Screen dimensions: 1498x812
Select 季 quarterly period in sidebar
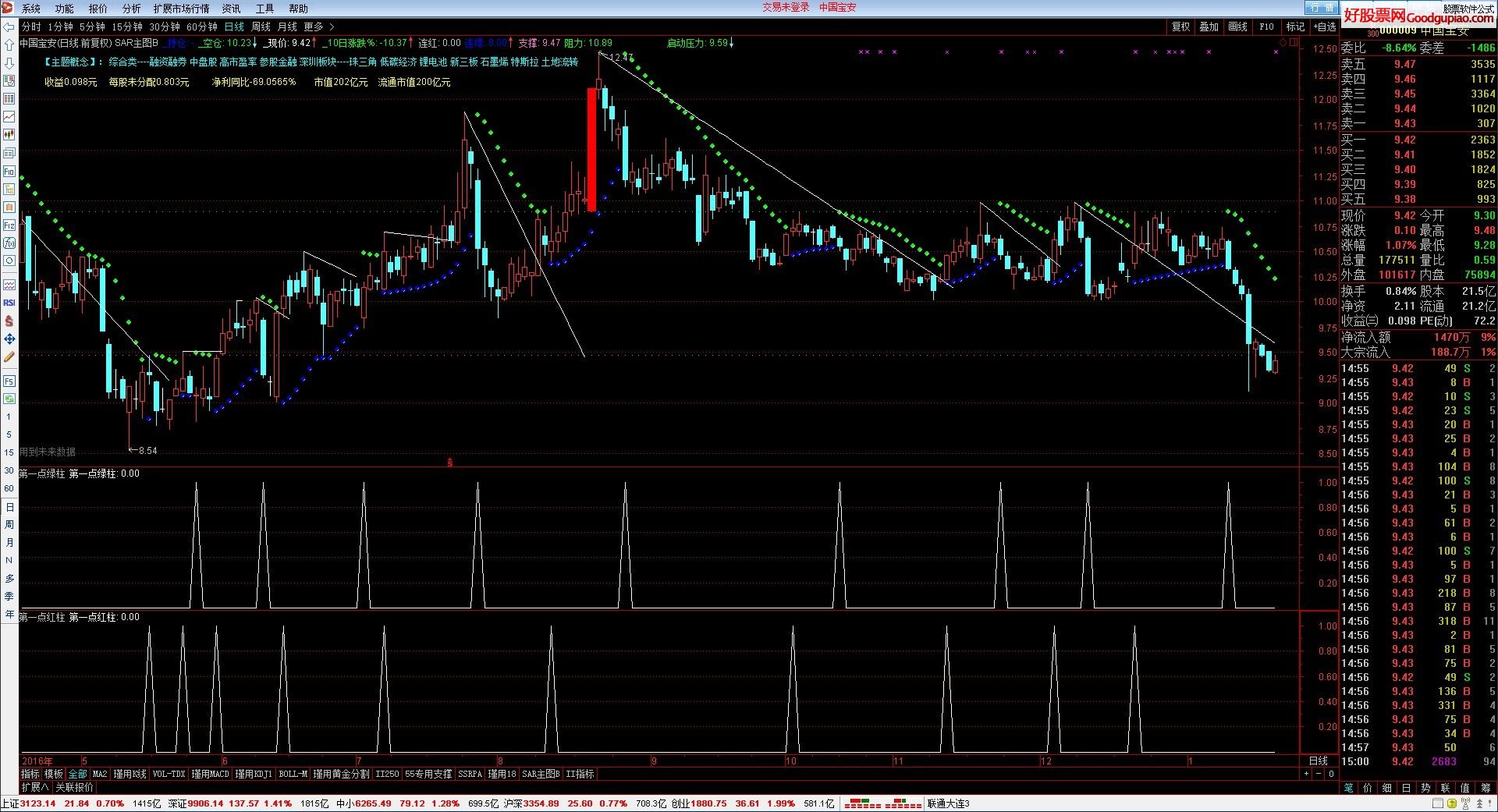pos(9,597)
